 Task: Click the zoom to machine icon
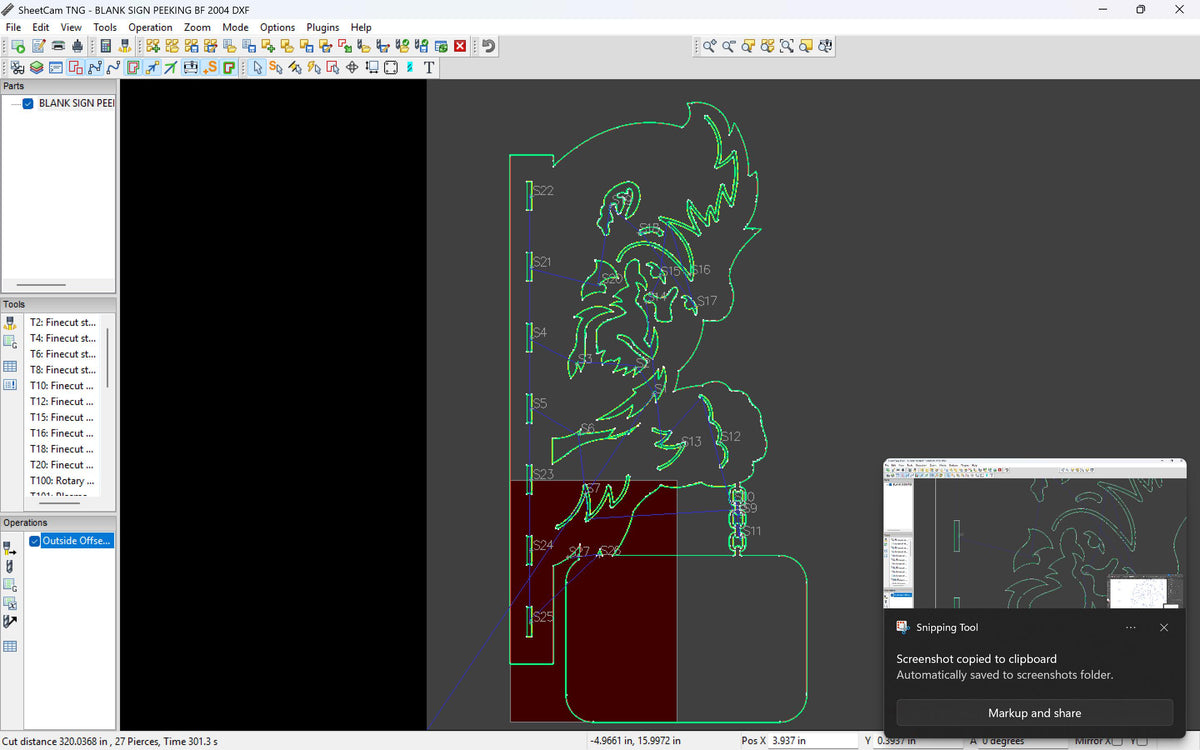pos(826,46)
